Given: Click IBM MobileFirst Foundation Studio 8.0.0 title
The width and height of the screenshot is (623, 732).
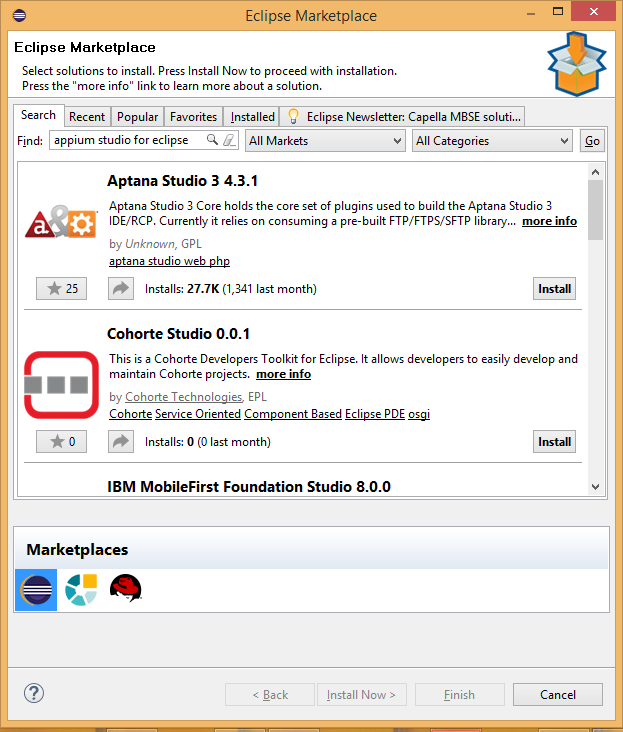Looking at the screenshot, I should (249, 487).
